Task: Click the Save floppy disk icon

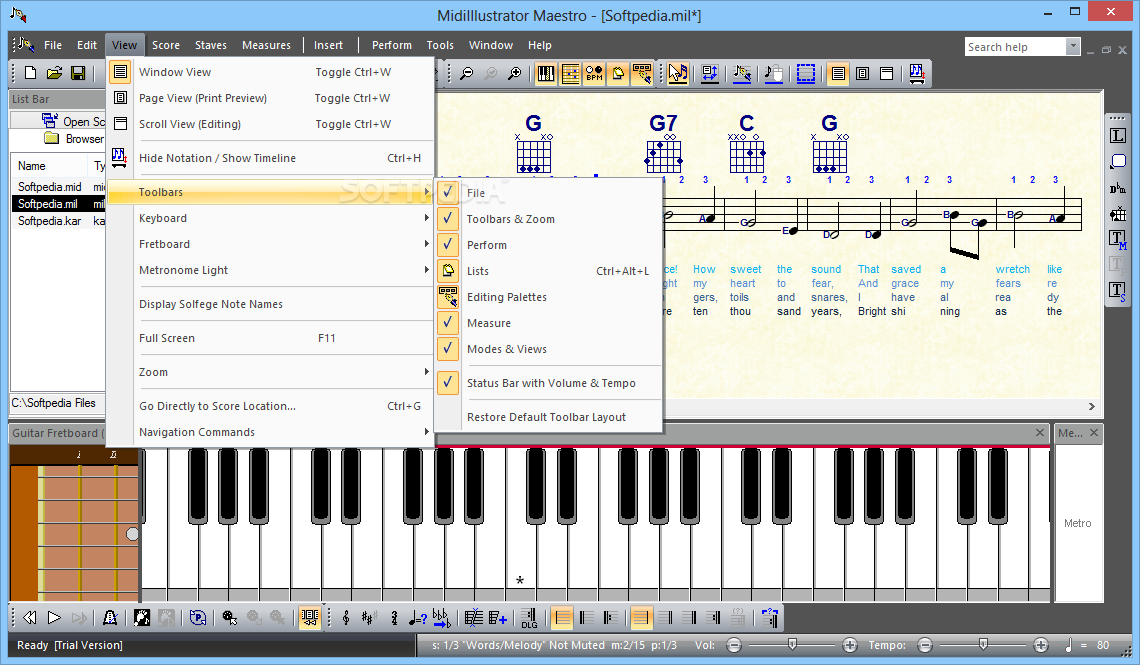Action: click(x=78, y=73)
